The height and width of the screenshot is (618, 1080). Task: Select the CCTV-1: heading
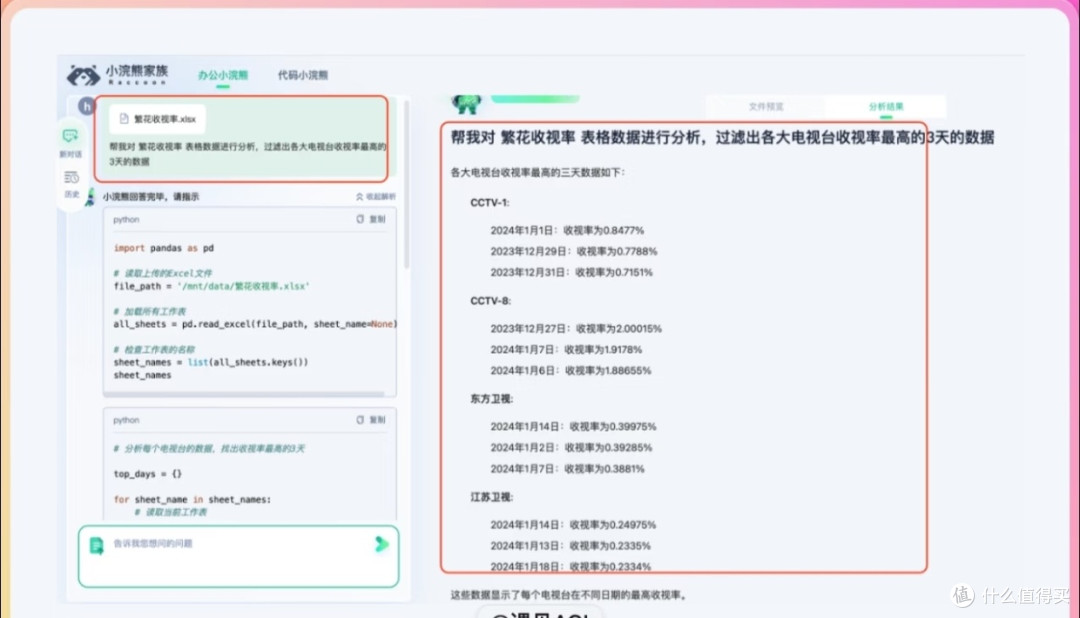490,203
